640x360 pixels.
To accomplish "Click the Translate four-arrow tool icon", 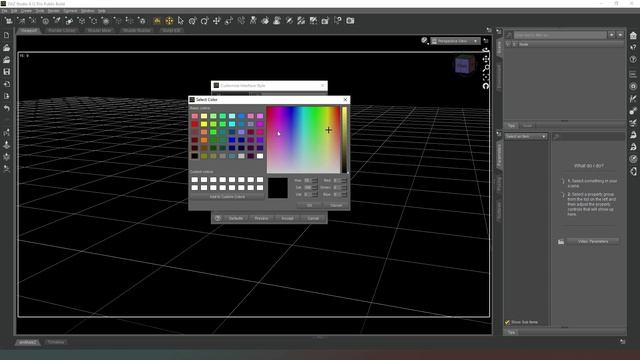I will [217, 20].
